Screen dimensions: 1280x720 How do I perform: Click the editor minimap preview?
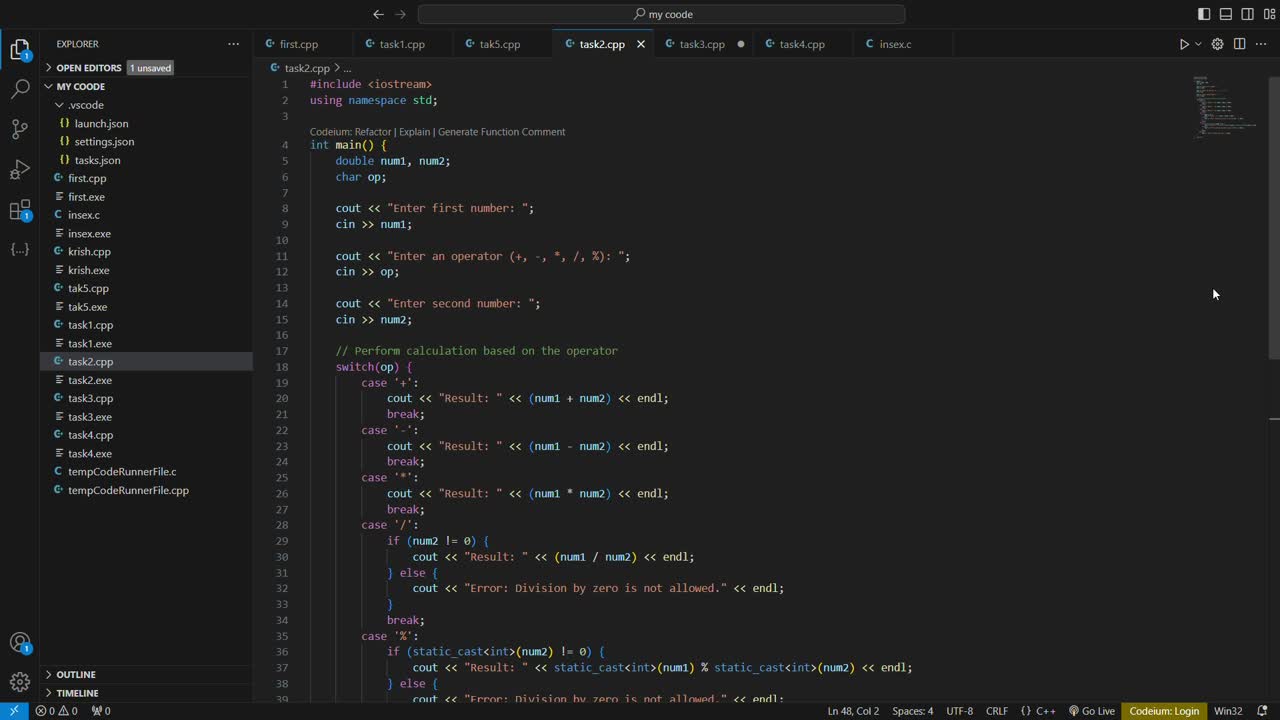[x=1214, y=105]
